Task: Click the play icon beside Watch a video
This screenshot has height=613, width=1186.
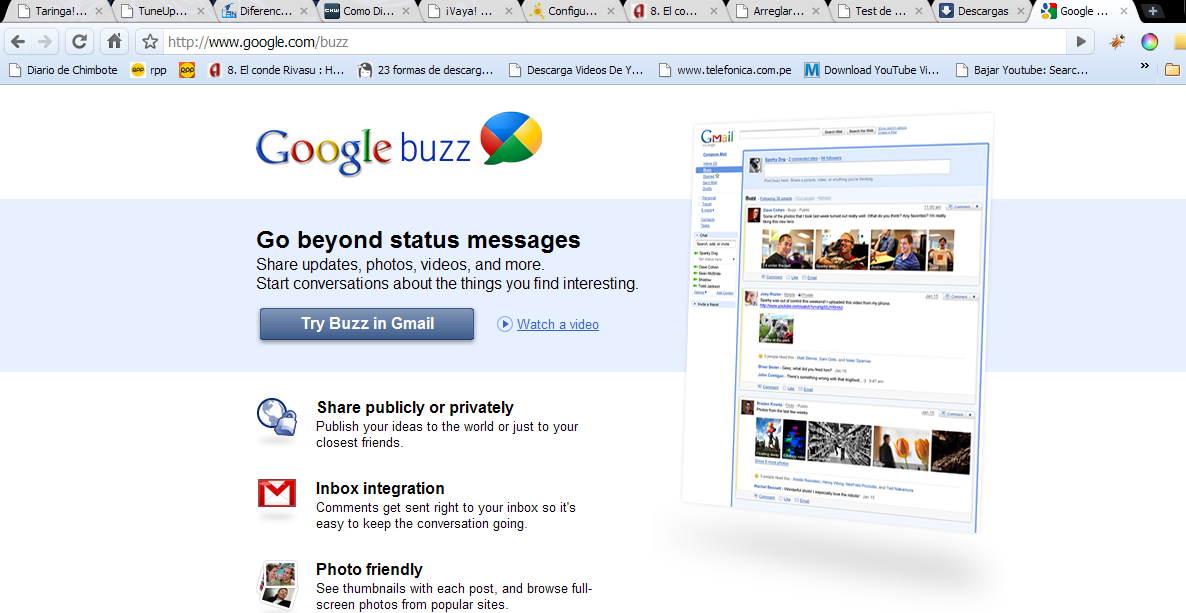Action: point(505,325)
